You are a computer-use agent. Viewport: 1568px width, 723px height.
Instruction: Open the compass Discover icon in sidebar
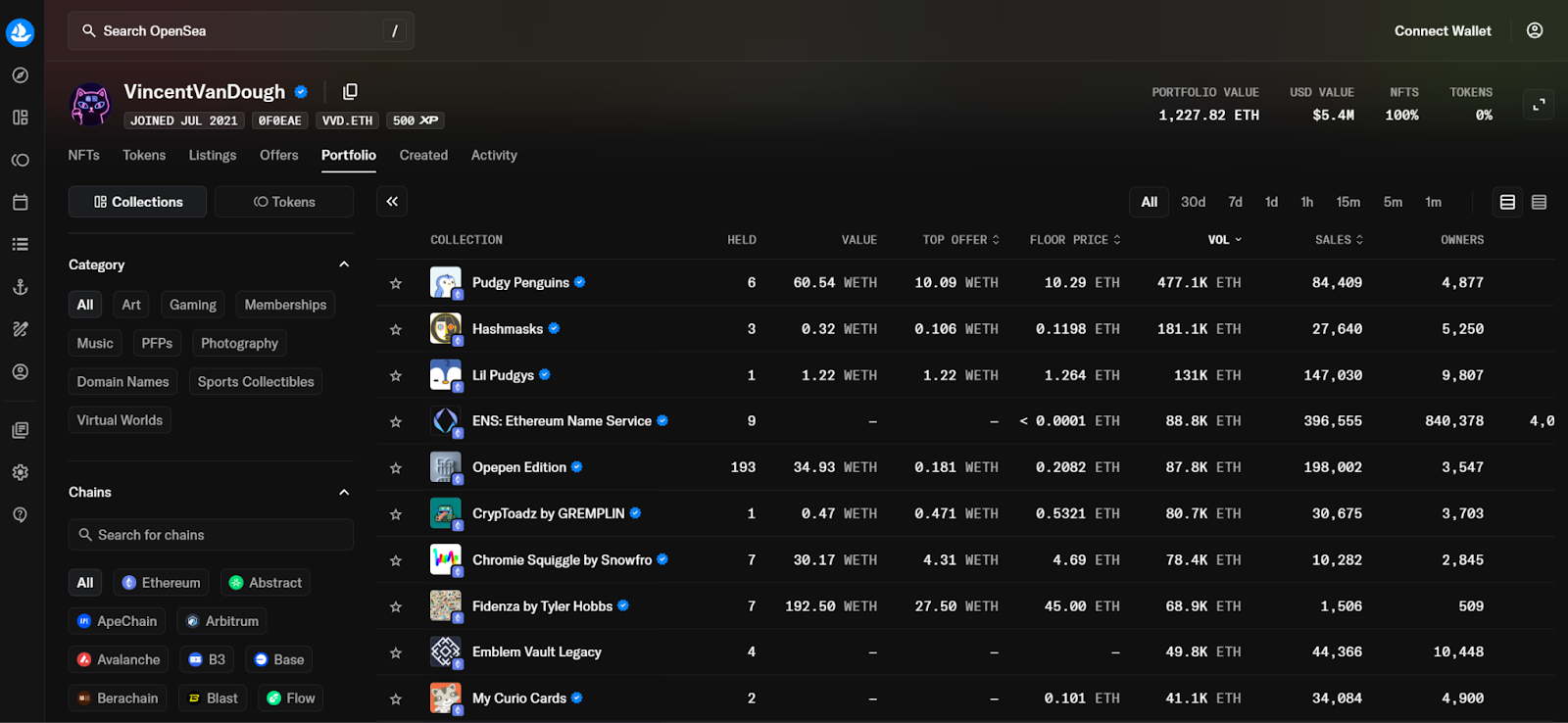tap(21, 75)
